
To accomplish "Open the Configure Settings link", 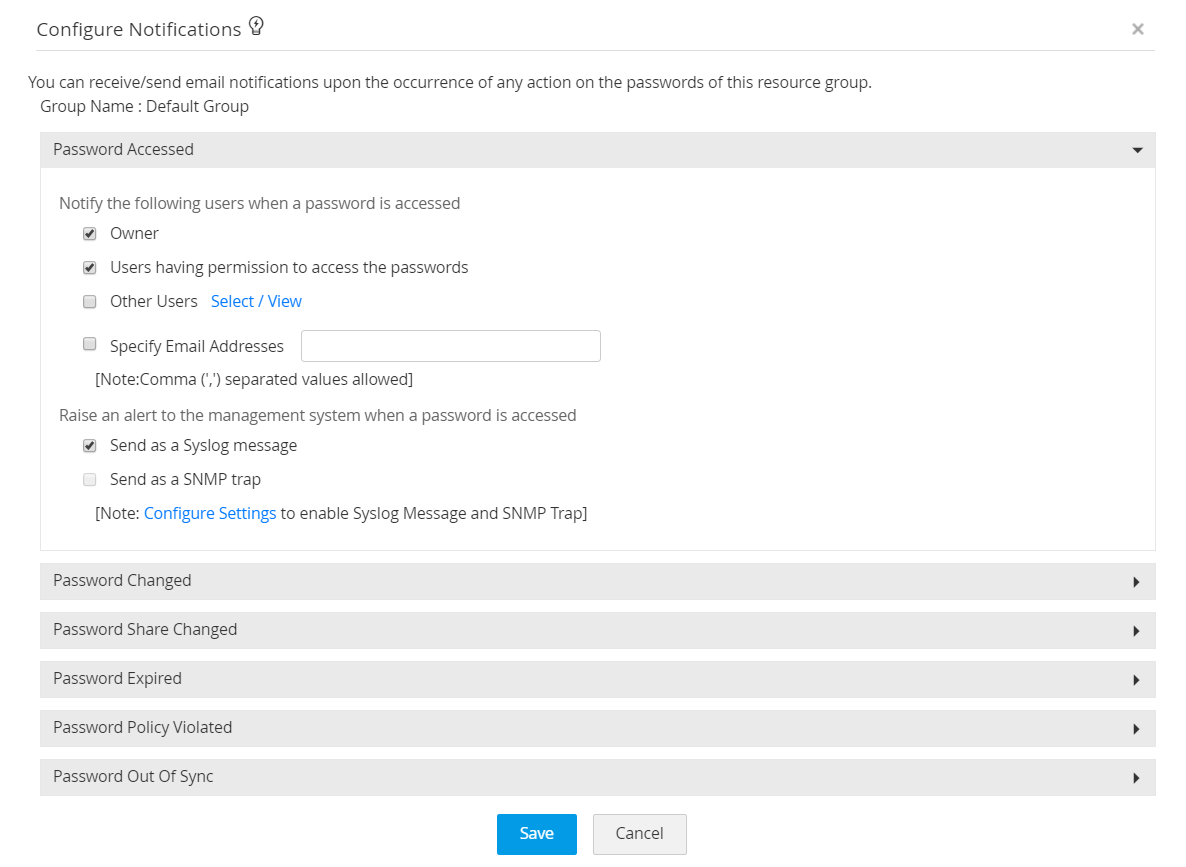I will click(x=210, y=513).
